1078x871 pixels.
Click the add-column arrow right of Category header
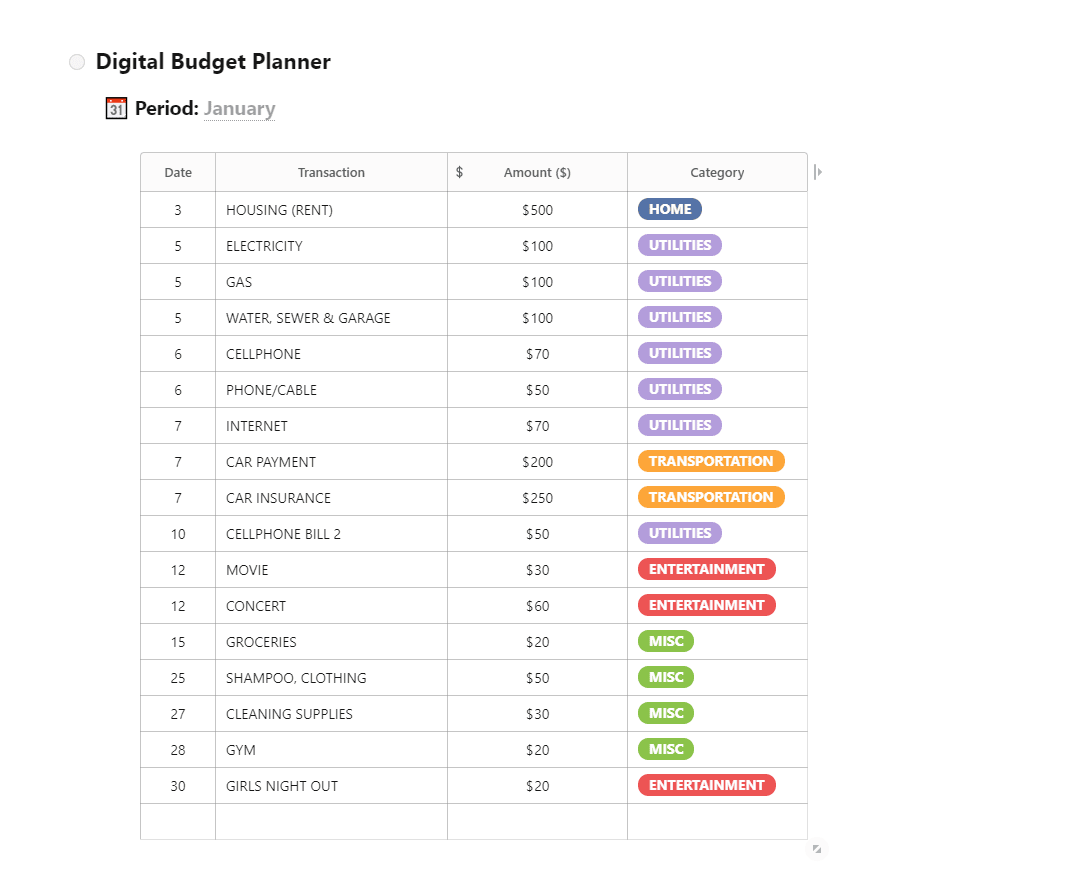coord(817,172)
